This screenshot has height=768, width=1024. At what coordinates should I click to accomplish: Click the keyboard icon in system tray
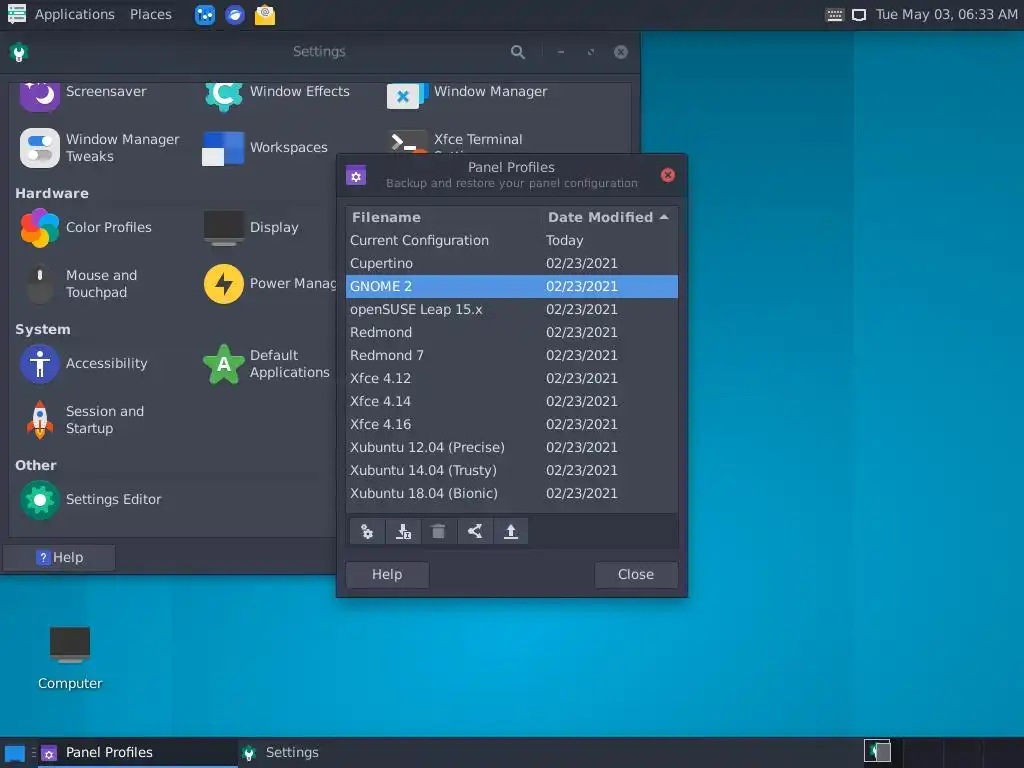click(x=835, y=14)
